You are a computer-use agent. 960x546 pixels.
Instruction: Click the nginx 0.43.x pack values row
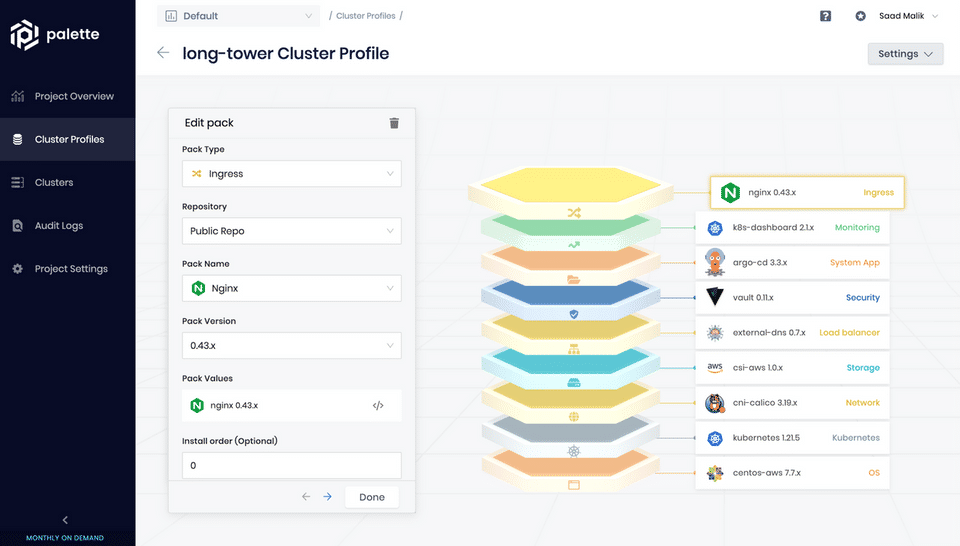[291, 405]
